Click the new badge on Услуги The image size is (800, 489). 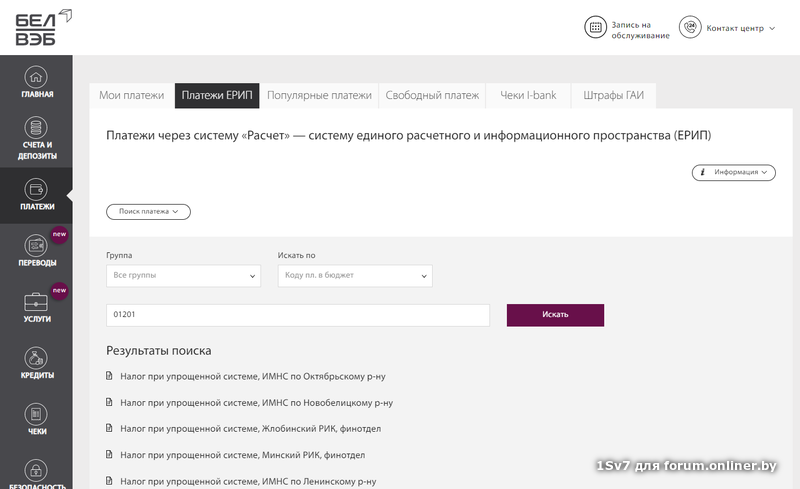tap(60, 290)
